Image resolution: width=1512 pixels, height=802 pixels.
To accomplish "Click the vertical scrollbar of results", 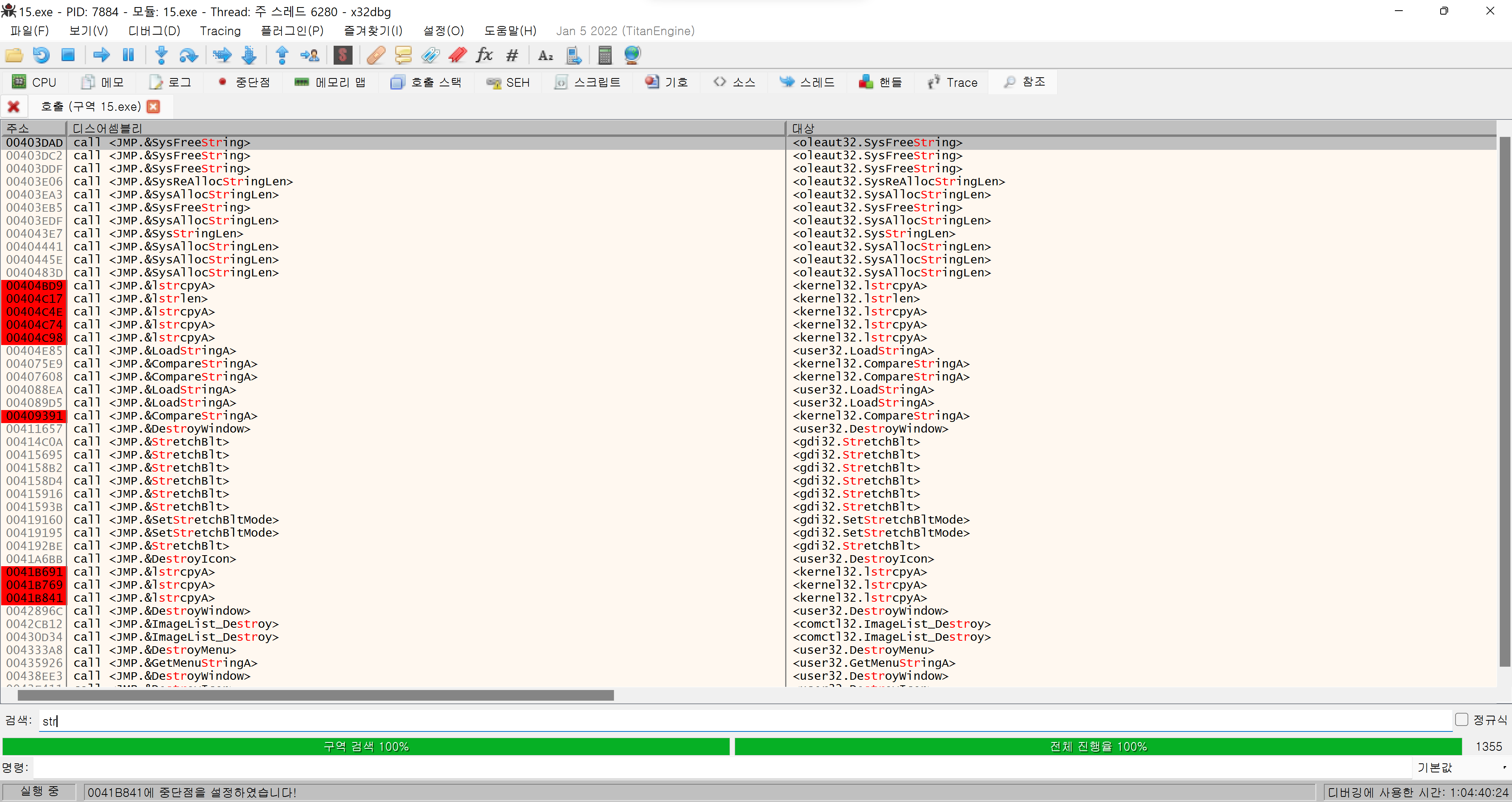I will pyautogui.click(x=1505, y=401).
